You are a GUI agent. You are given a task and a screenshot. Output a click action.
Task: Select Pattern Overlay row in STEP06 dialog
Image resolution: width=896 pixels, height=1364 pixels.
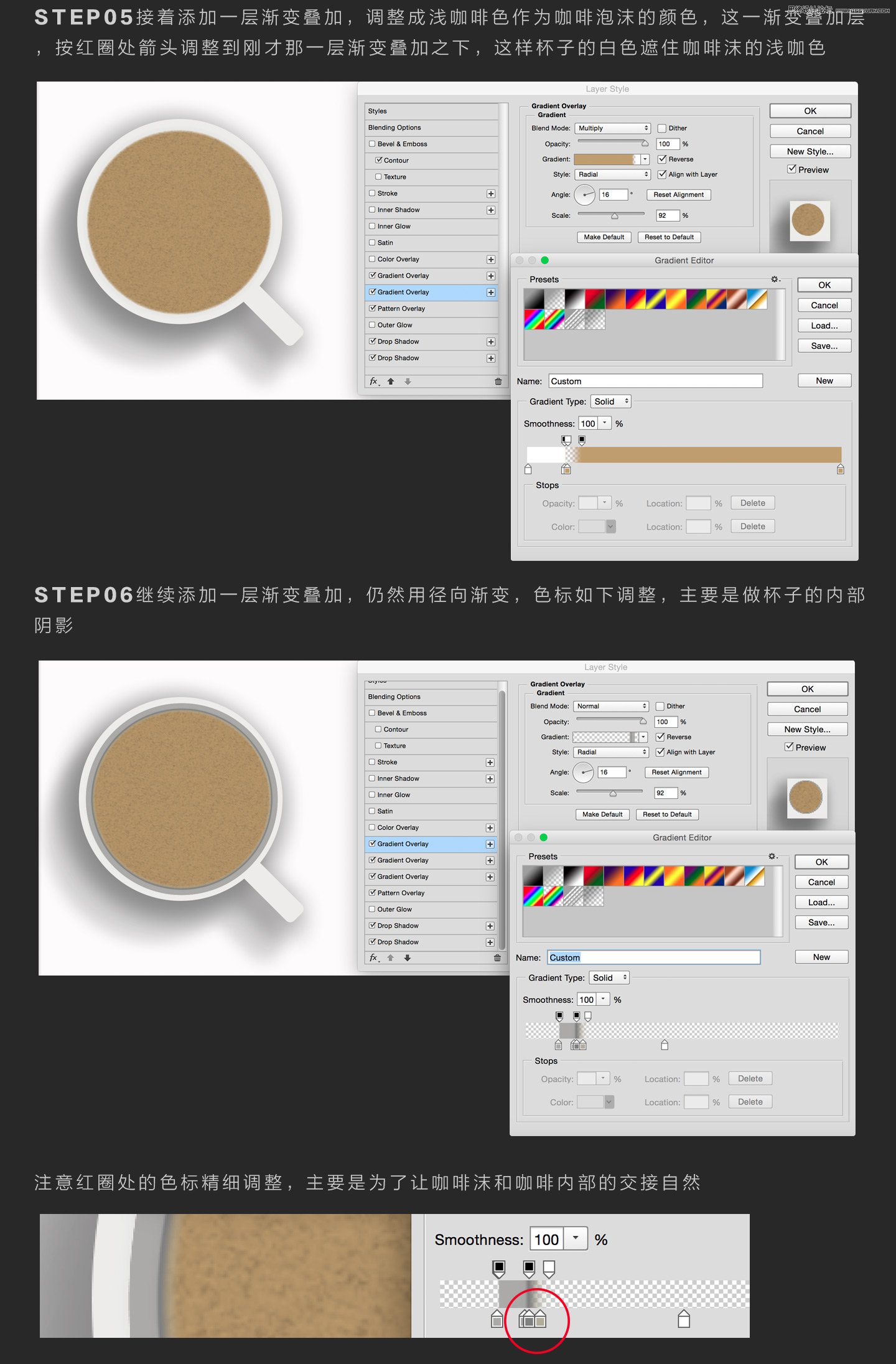pyautogui.click(x=431, y=893)
